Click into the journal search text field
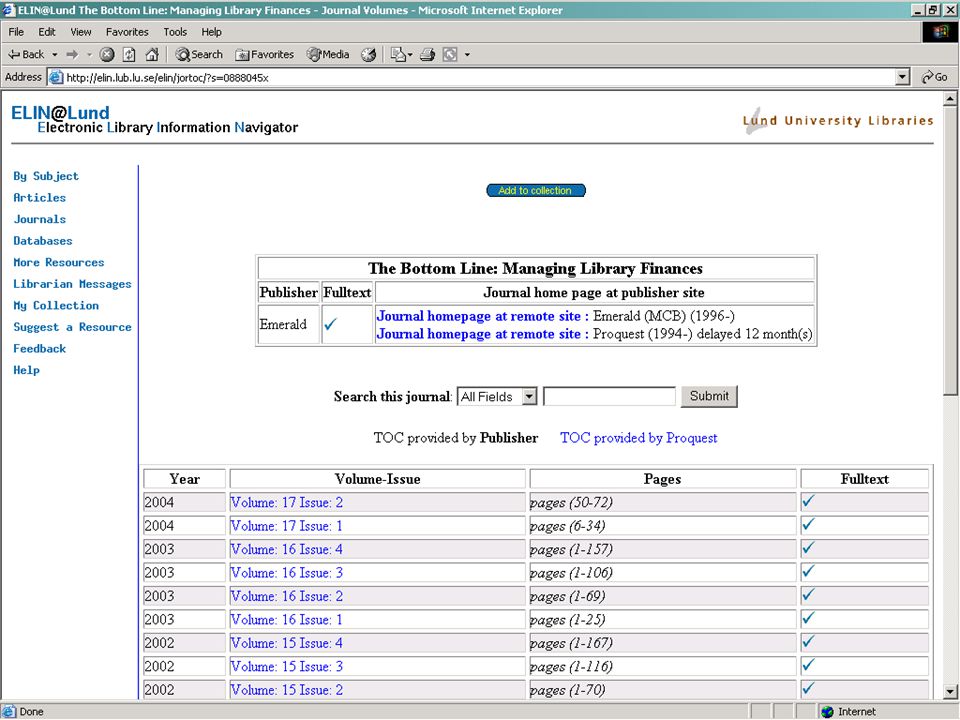960x720 pixels. [609, 396]
